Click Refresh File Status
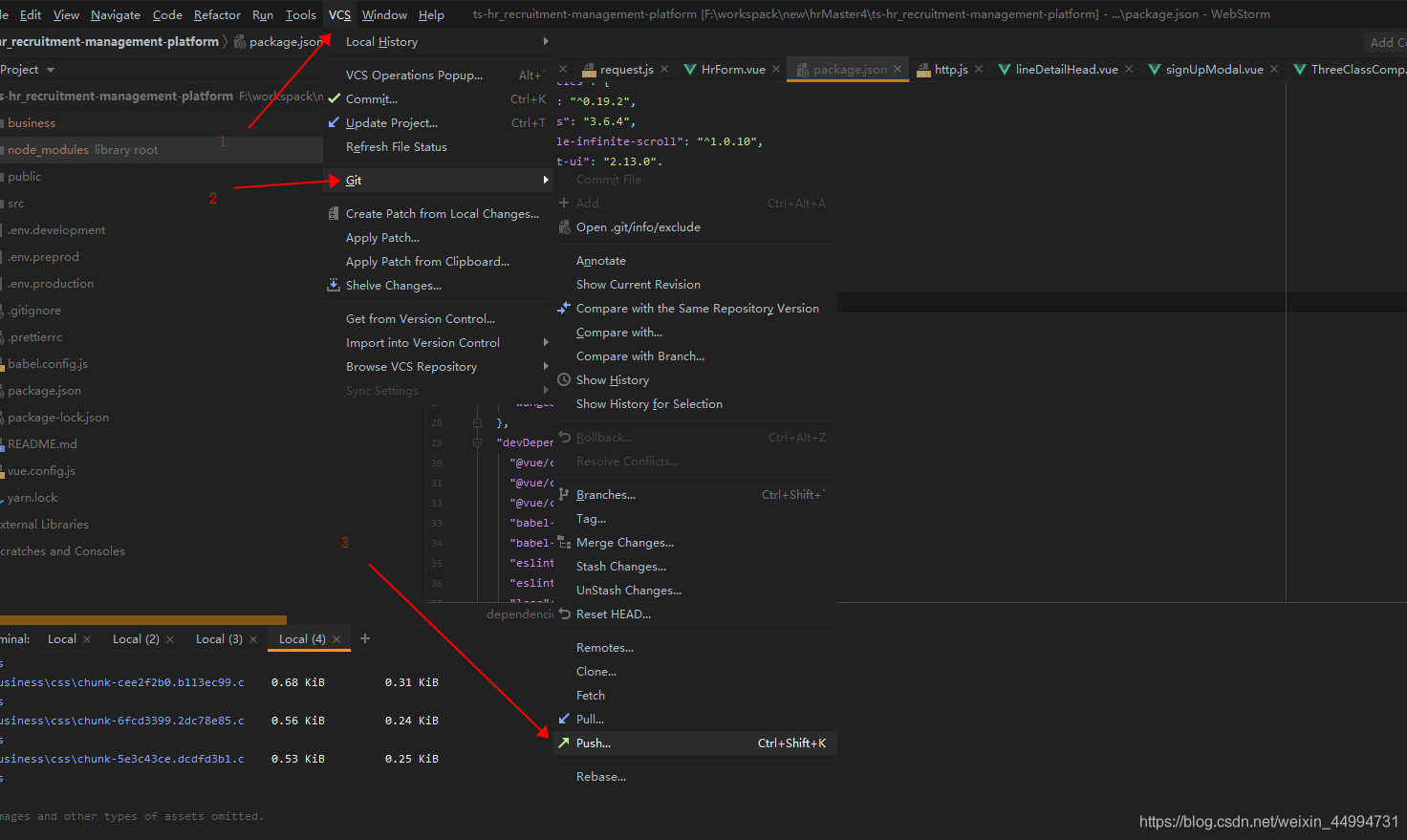This screenshot has height=840, width=1407. (x=438, y=146)
